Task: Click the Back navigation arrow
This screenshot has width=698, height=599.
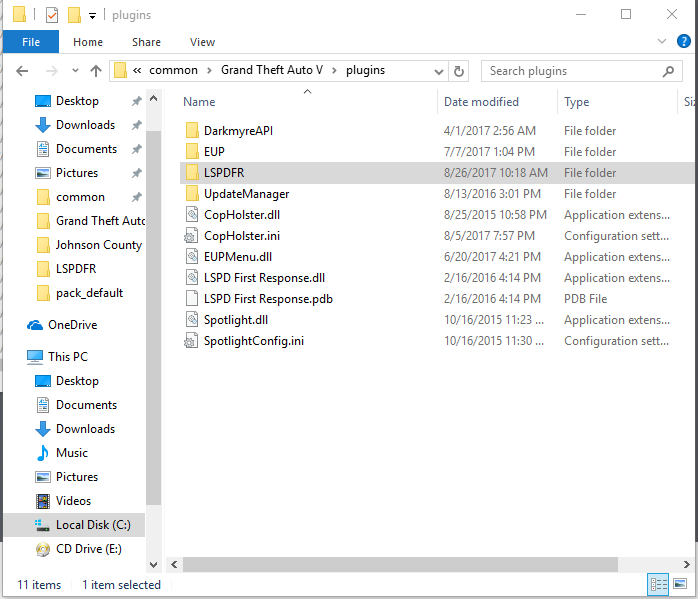Action: tap(22, 71)
